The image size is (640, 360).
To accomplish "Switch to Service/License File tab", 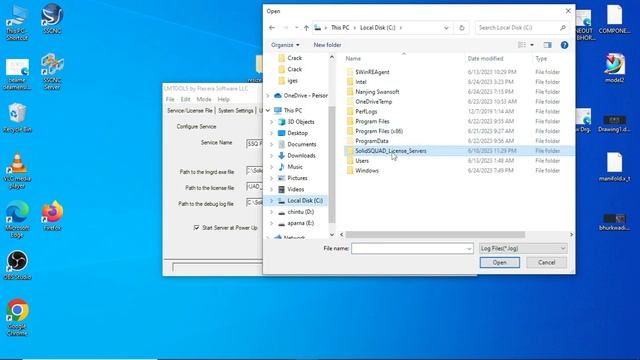I will point(190,111).
